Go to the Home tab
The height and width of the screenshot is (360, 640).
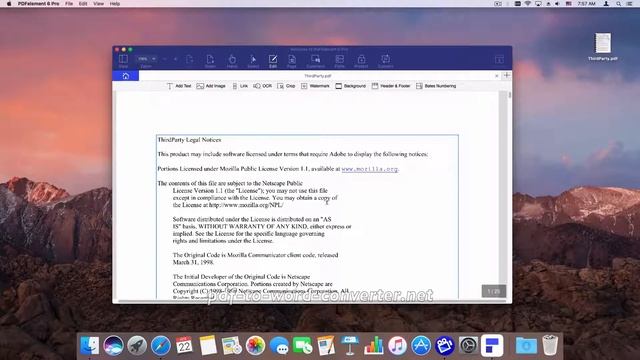[126, 76]
